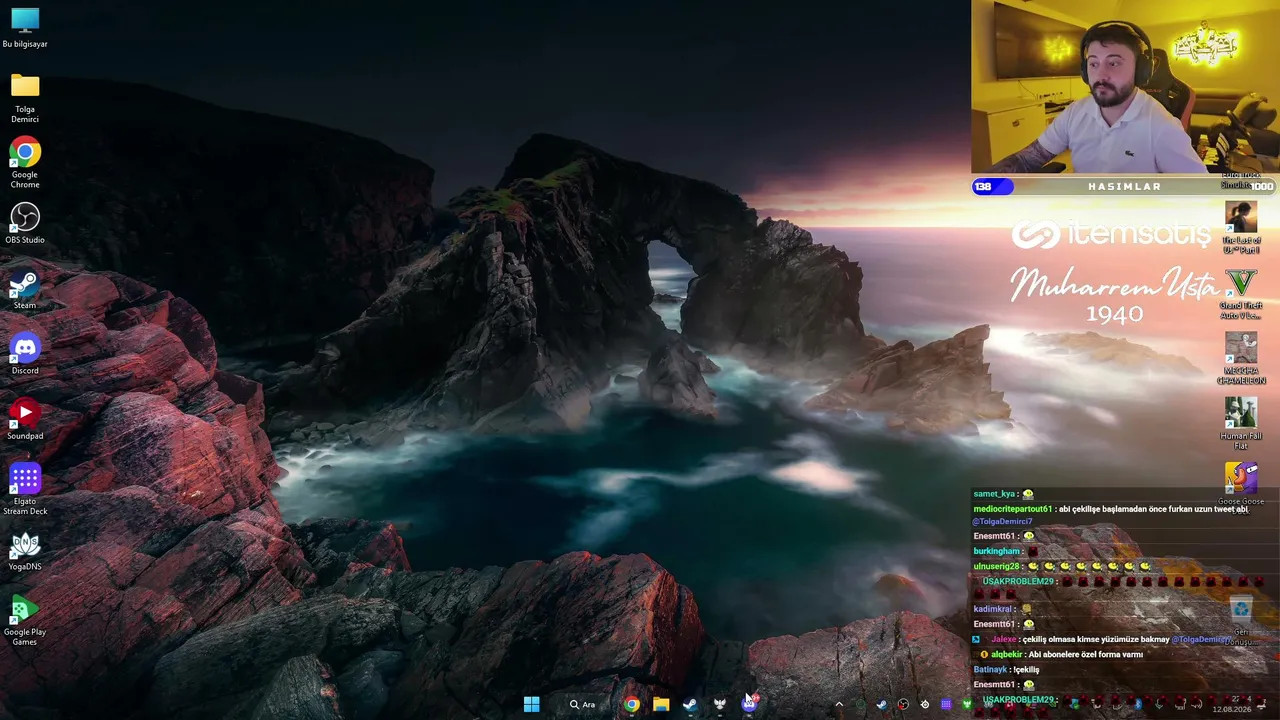The image size is (1280, 720).
Task: Click the Soundpad desktop icon
Action: (x=25, y=420)
